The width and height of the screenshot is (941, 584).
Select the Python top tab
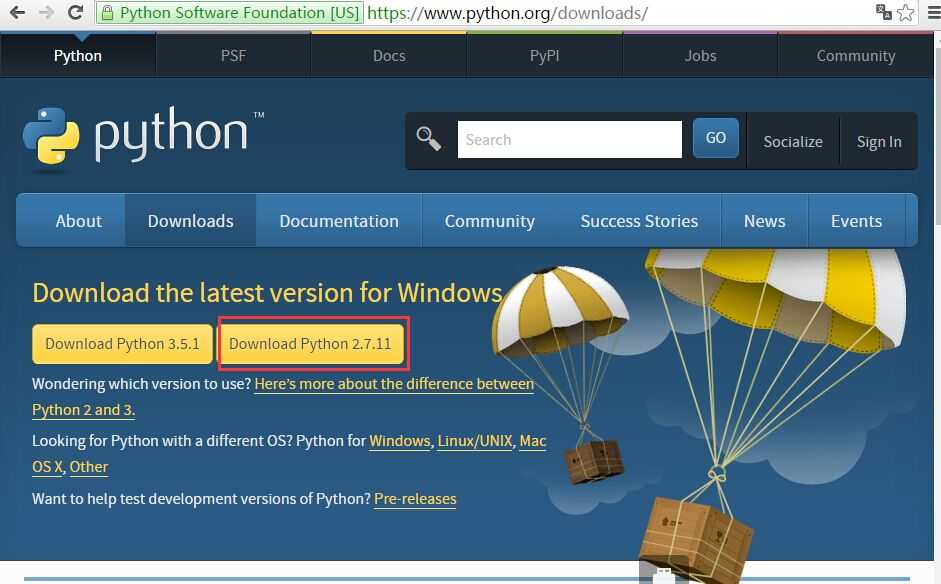pyautogui.click(x=78, y=56)
